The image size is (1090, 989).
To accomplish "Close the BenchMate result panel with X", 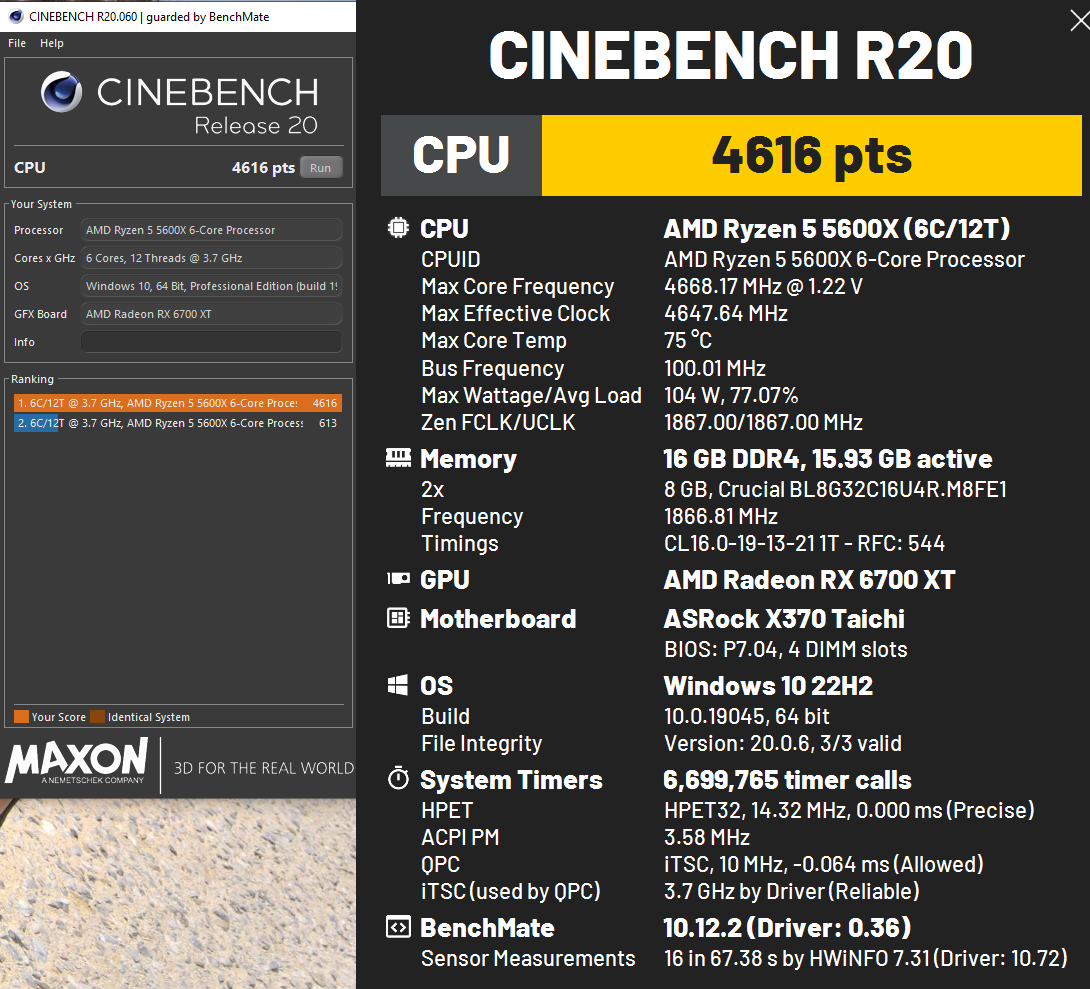I will 1080,20.
